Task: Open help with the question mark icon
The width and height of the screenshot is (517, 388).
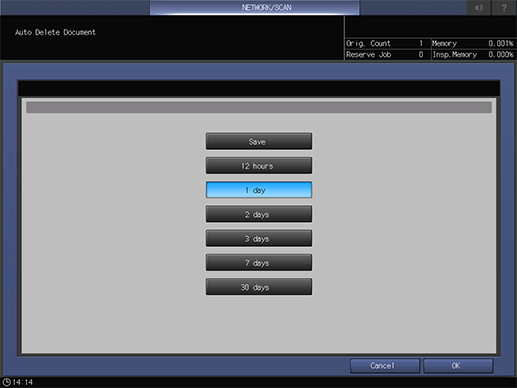Action: click(x=504, y=7)
